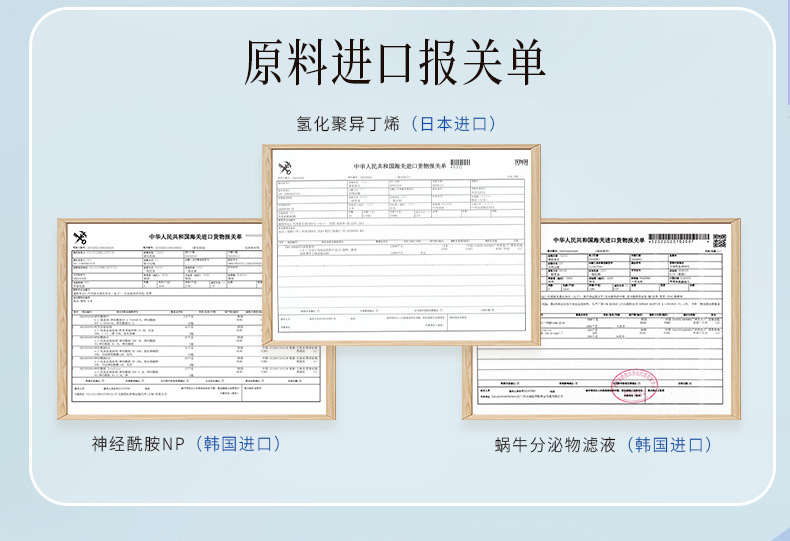Viewport: 790px width, 541px height.
Task: Click the barcode on the center declaration form
Action: [460, 162]
